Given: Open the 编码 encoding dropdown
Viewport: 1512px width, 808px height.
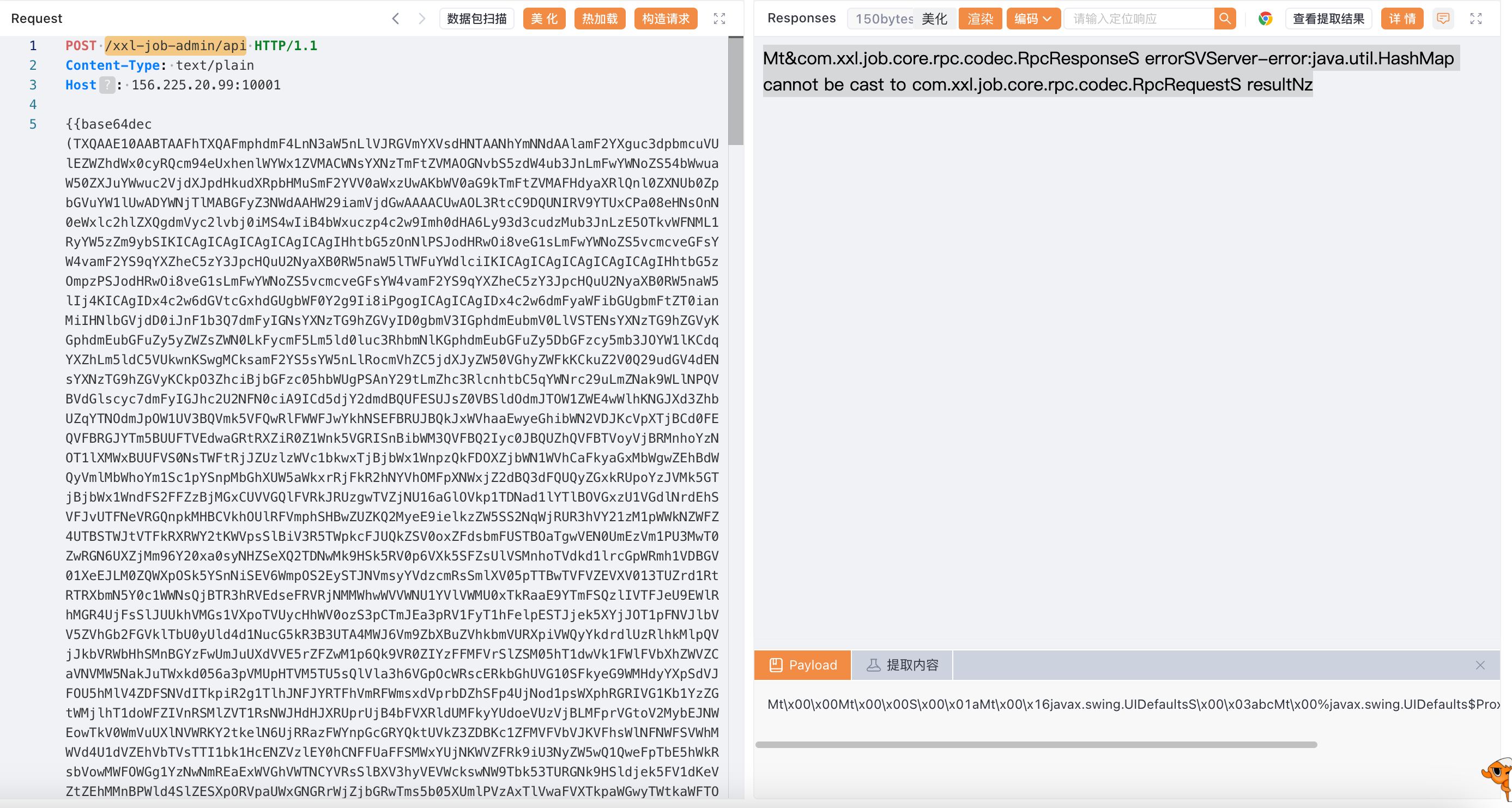Looking at the screenshot, I should click(x=1032, y=19).
